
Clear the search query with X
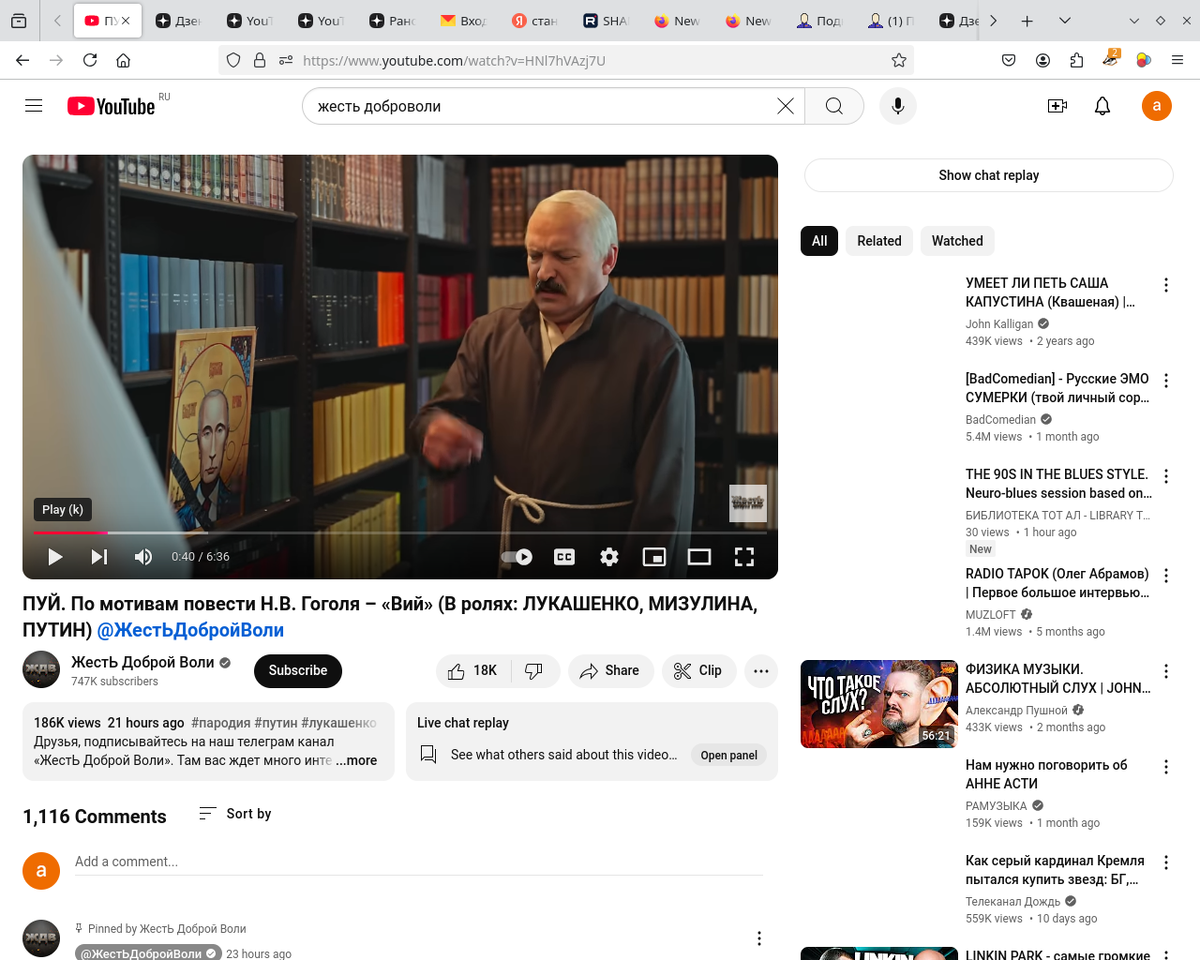[786, 106]
